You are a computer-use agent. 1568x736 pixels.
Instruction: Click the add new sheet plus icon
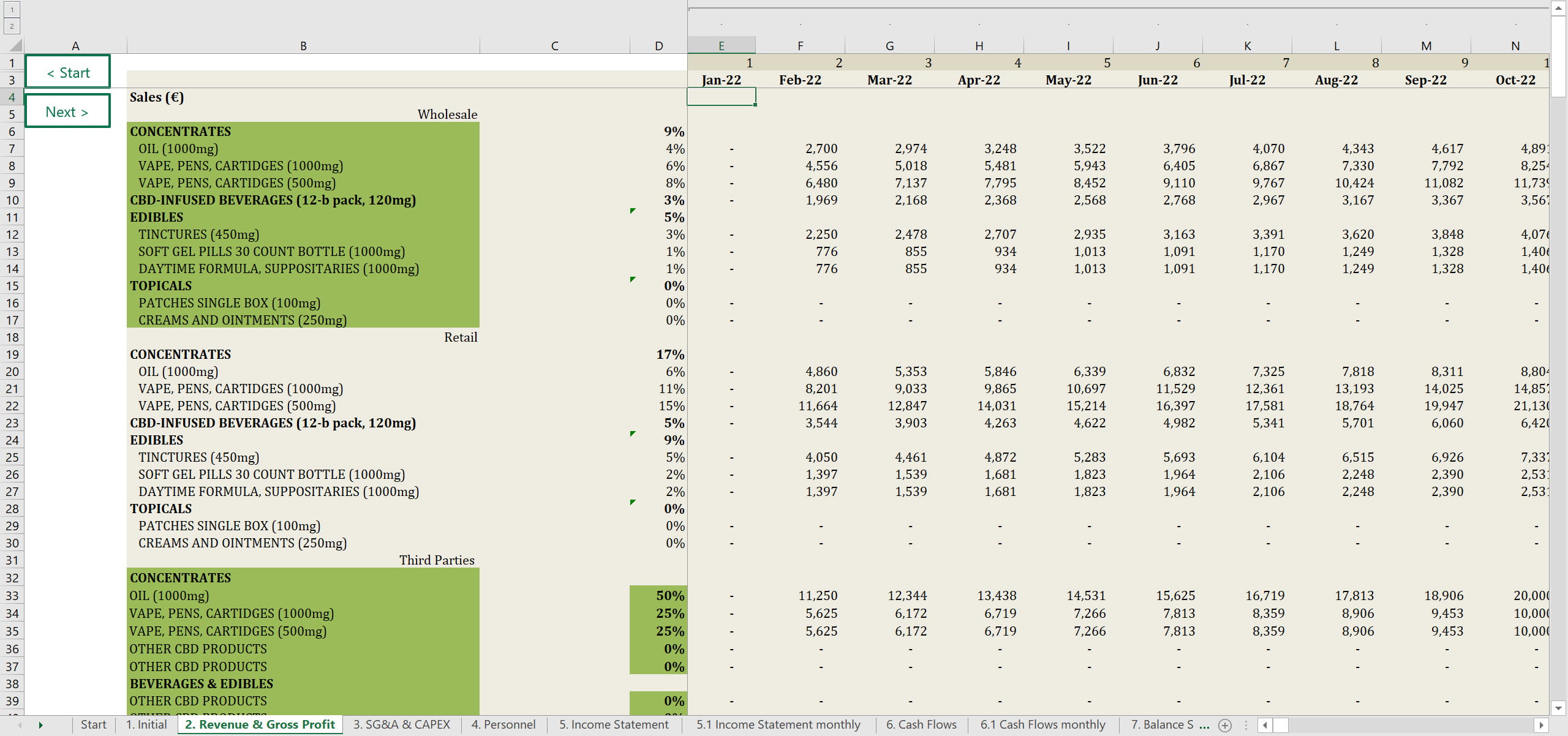[1224, 725]
